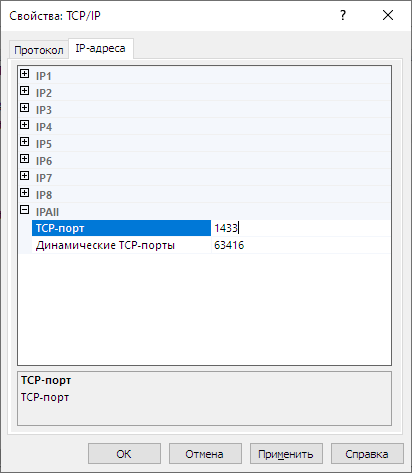Switch to the Протокол tab

click(x=39, y=50)
